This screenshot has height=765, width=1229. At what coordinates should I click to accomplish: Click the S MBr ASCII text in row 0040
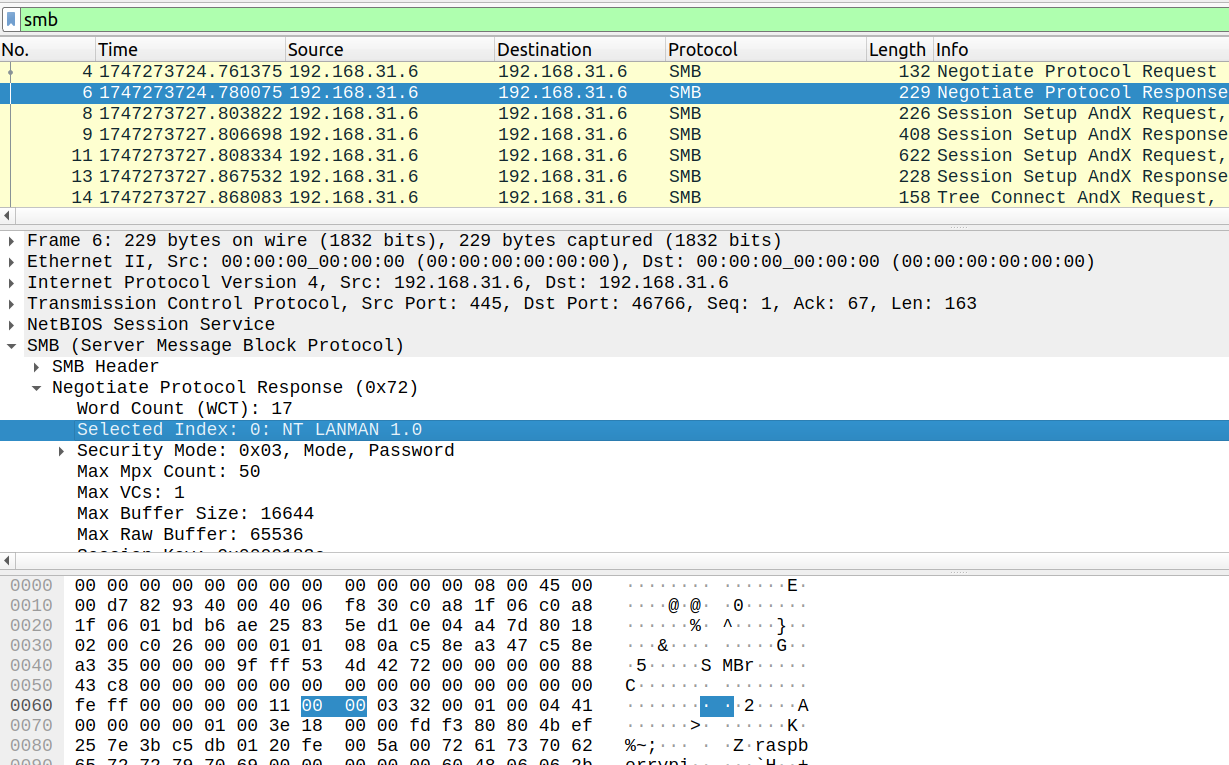point(727,665)
